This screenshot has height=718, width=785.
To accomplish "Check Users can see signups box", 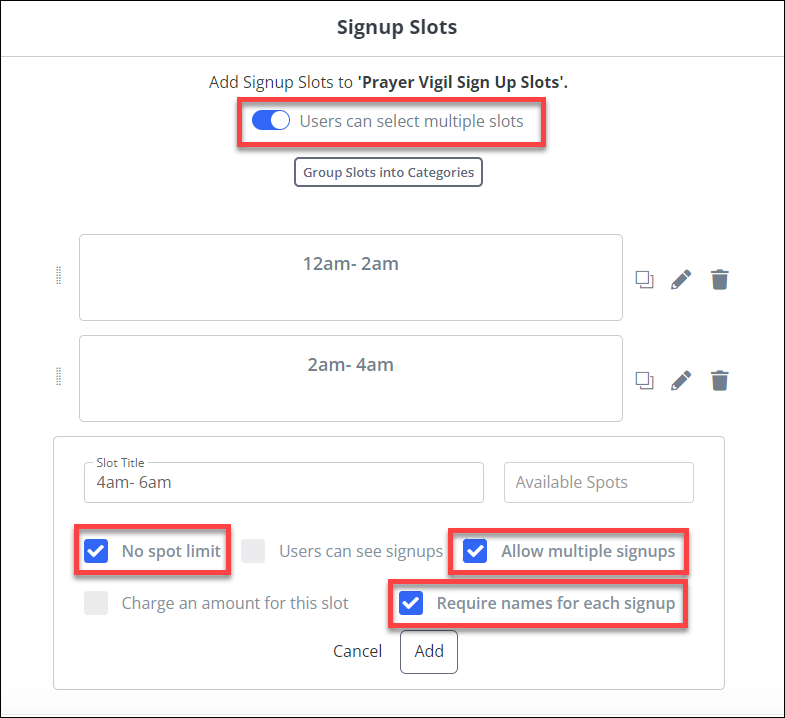I will coord(254,551).
